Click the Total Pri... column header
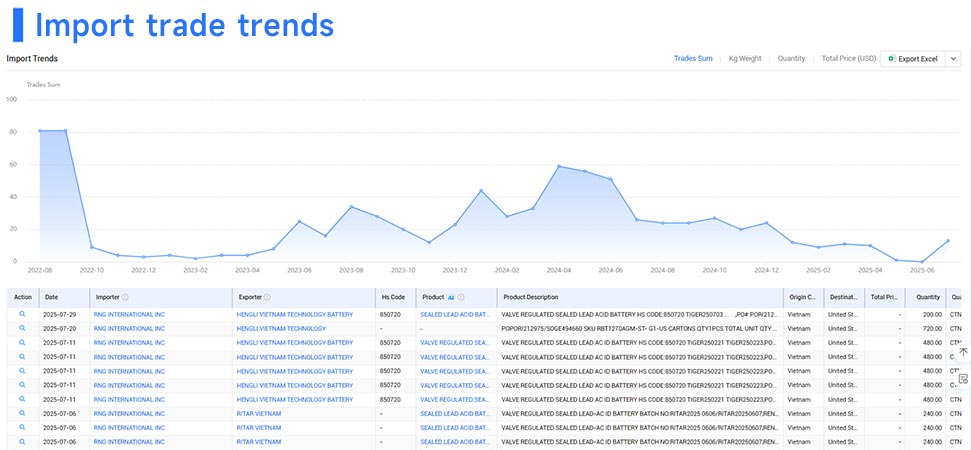971x450 pixels. coord(884,297)
